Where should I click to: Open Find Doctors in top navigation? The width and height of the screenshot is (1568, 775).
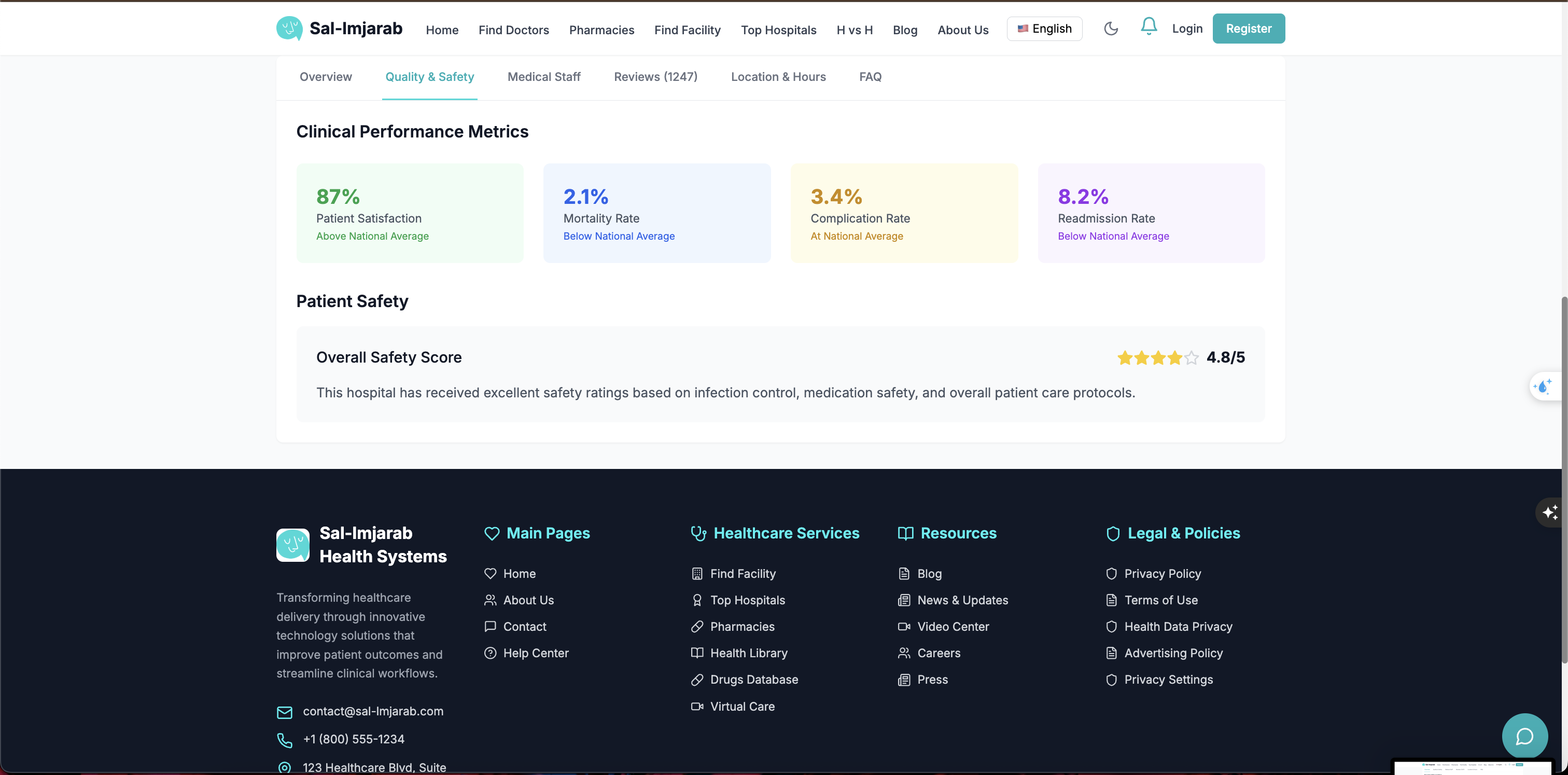(513, 30)
